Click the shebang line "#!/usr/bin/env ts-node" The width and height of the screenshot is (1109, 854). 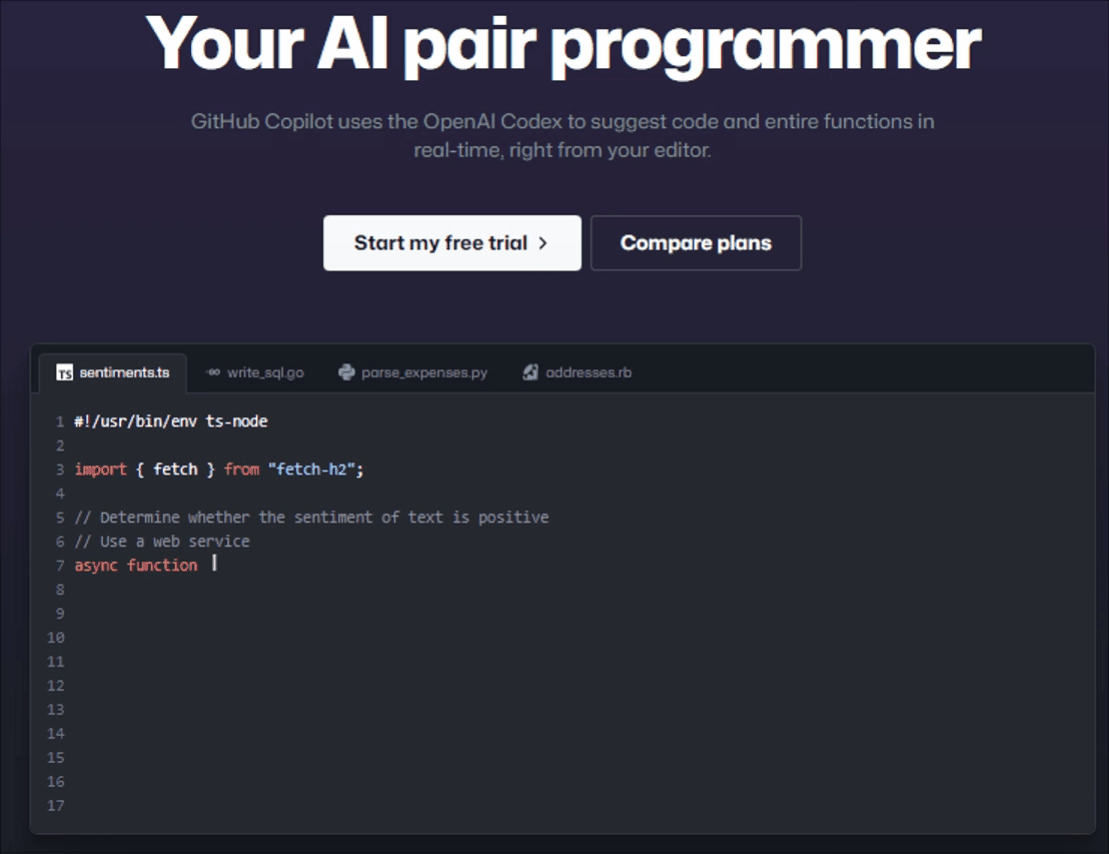point(171,422)
